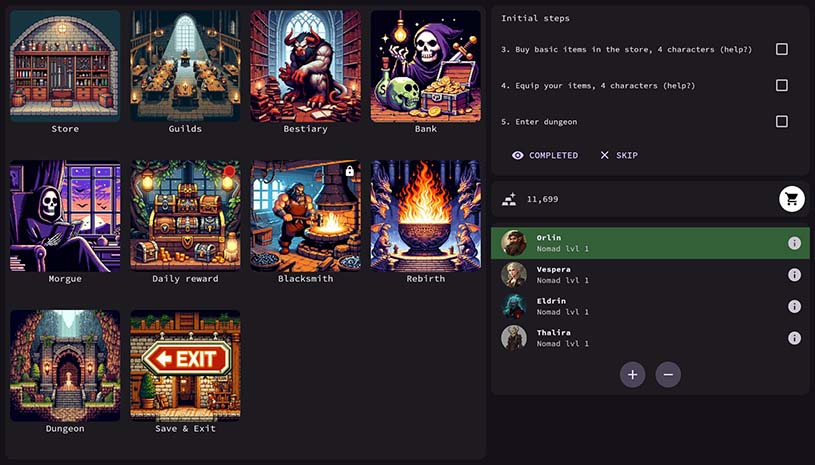View Vespera's info icon
This screenshot has width=815, height=465.
pos(794,275)
